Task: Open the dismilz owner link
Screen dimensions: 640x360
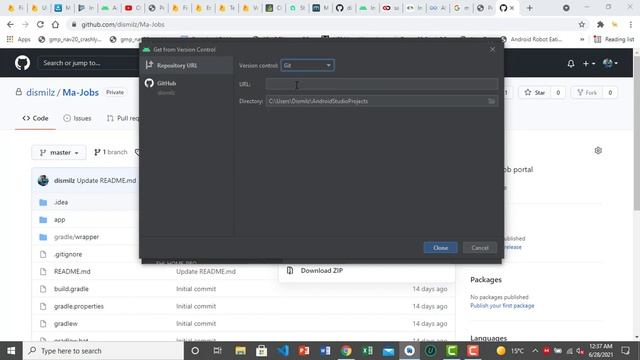Action: tap(40, 93)
